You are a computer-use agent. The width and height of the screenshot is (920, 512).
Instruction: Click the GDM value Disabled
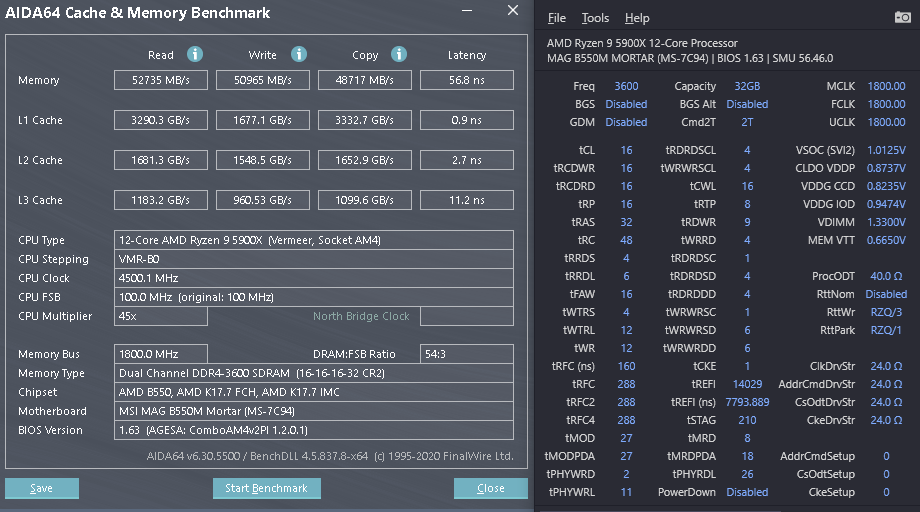point(626,122)
